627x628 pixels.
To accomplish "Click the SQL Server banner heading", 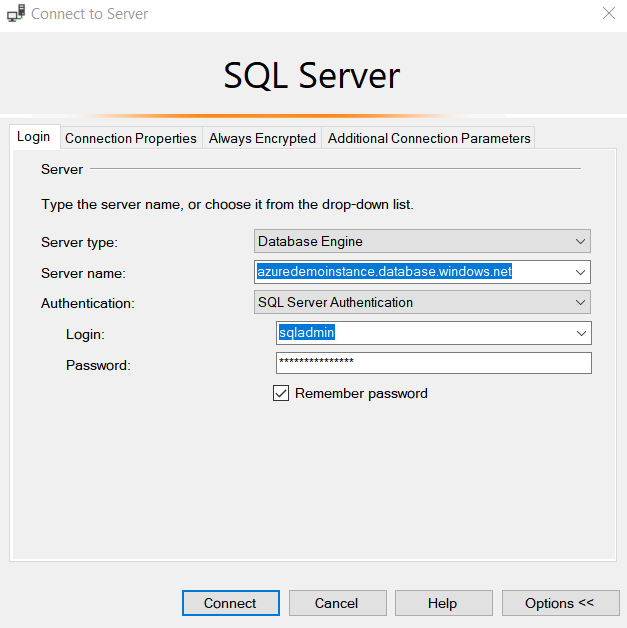I will (312, 77).
